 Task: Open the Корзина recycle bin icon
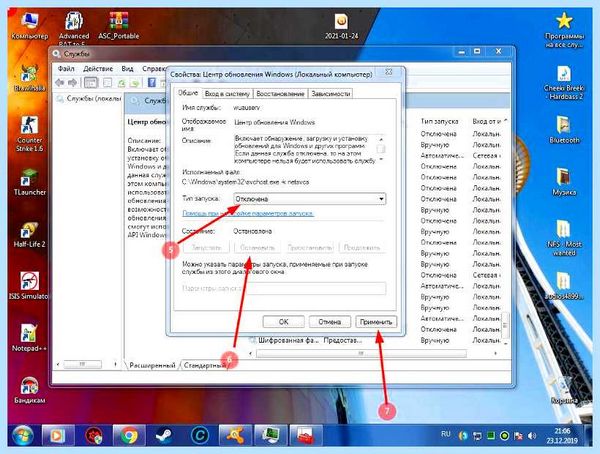(x=564, y=390)
